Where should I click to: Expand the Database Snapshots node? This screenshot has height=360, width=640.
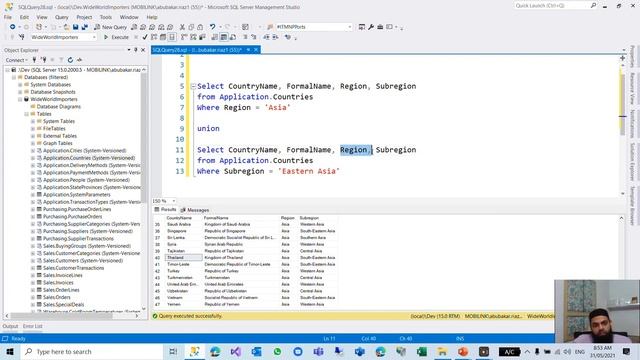point(20,92)
